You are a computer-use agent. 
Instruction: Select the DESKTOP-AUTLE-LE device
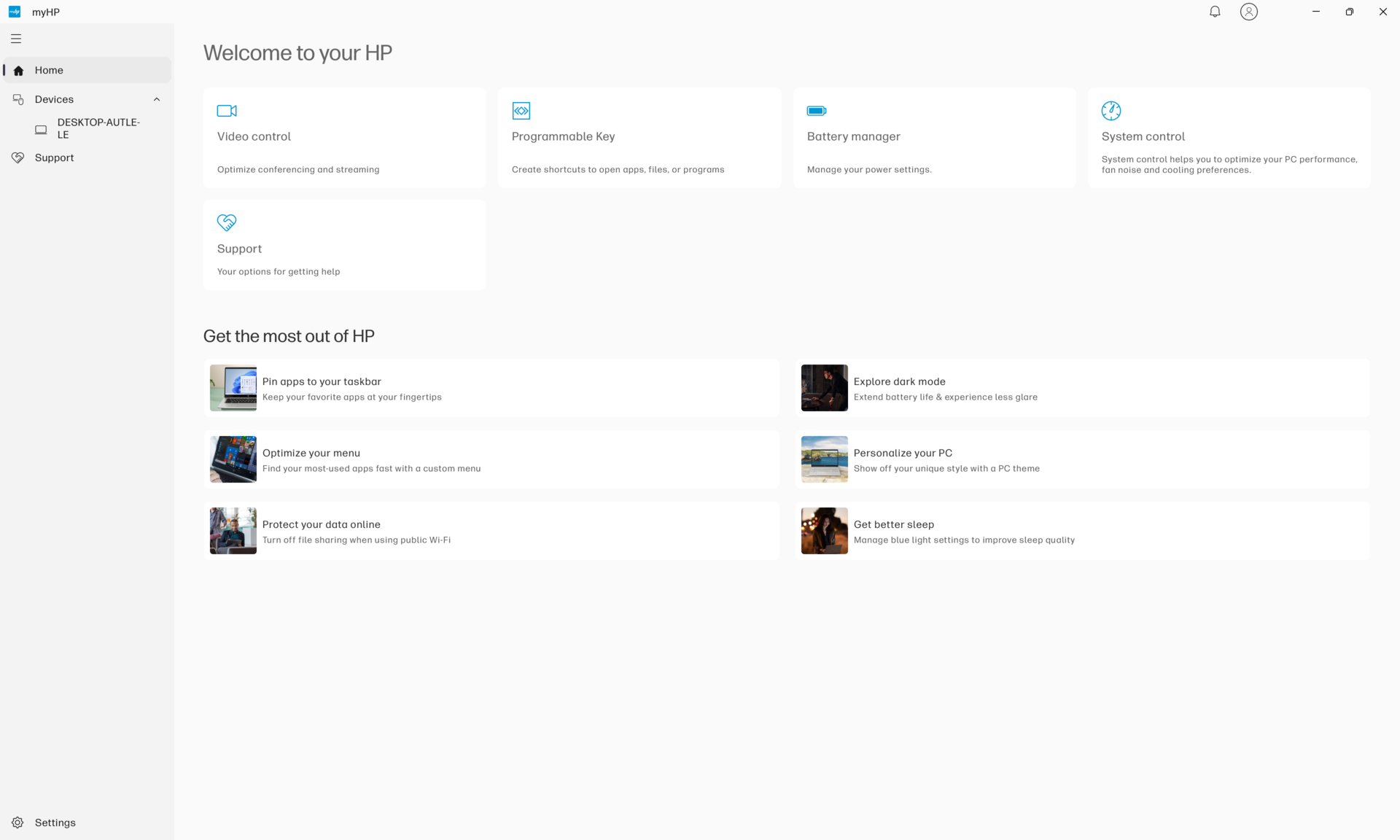pyautogui.click(x=98, y=128)
